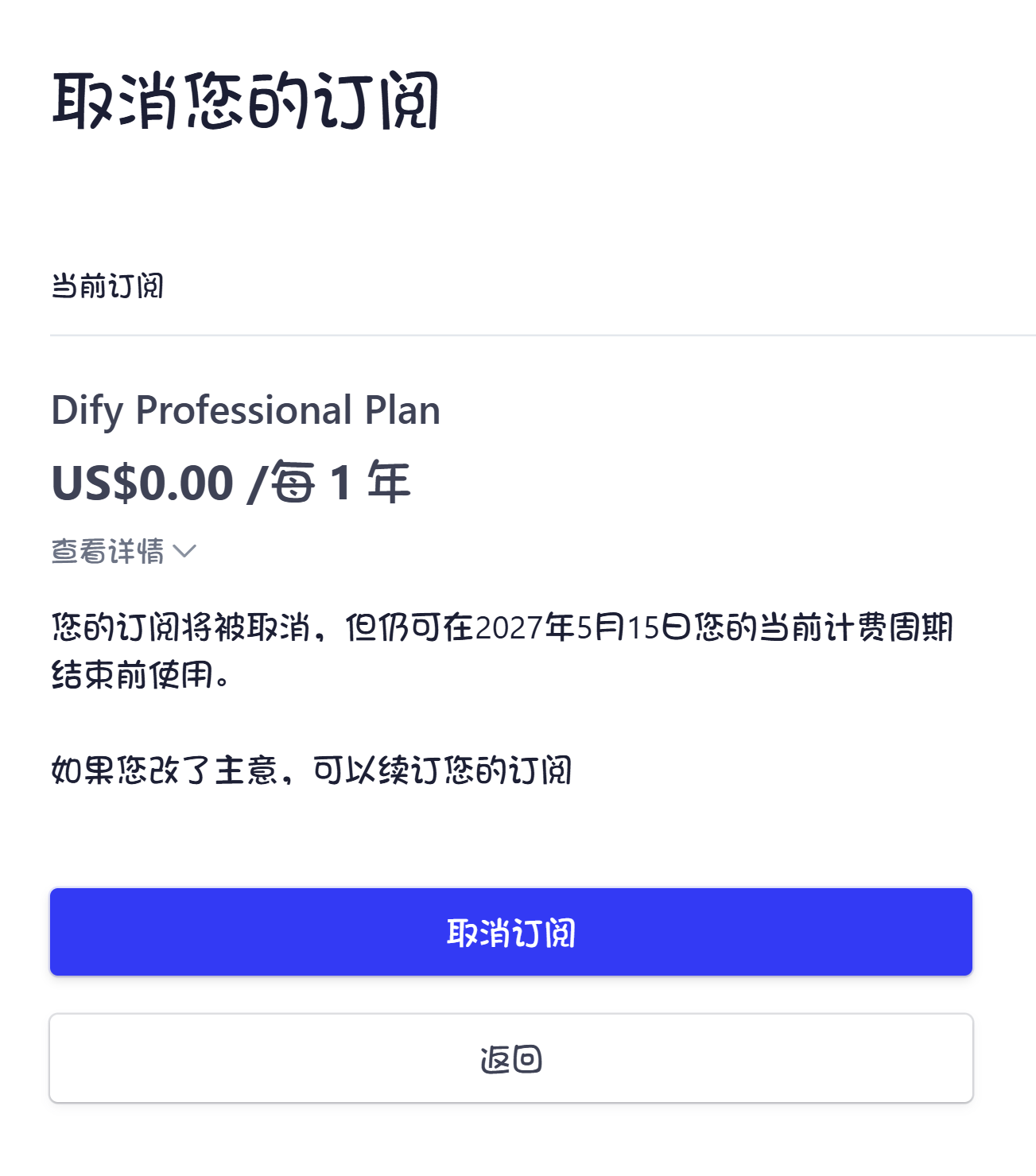
Task: Click the chevron arrow beside 查看详情
Action: tap(184, 551)
